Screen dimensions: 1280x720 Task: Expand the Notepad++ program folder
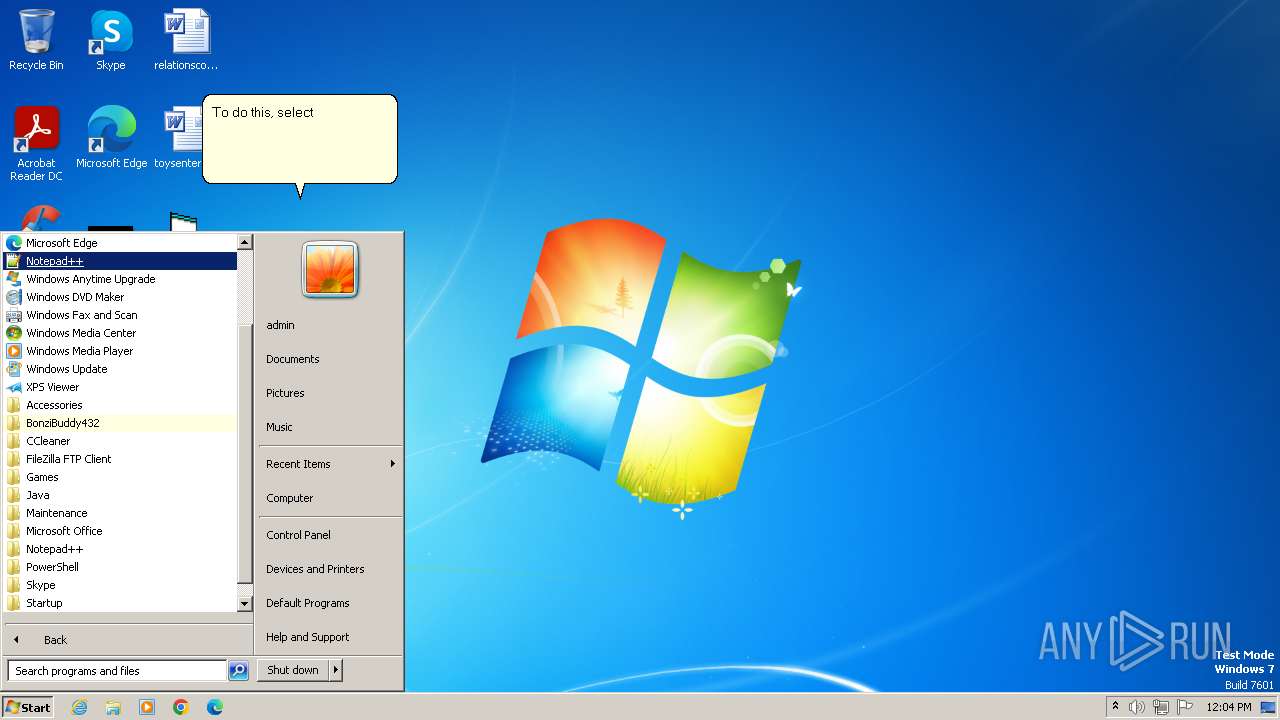tap(119, 549)
